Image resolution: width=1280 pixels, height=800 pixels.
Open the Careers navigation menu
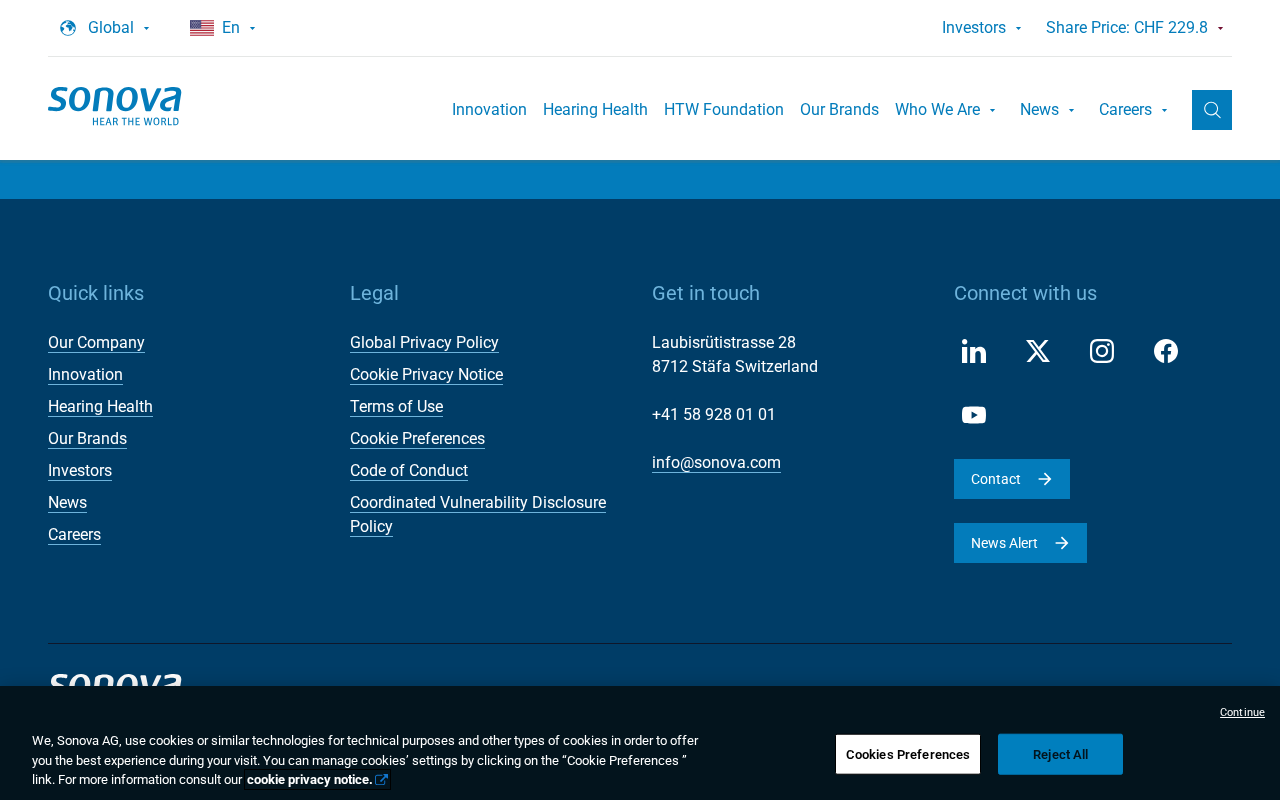(1133, 110)
